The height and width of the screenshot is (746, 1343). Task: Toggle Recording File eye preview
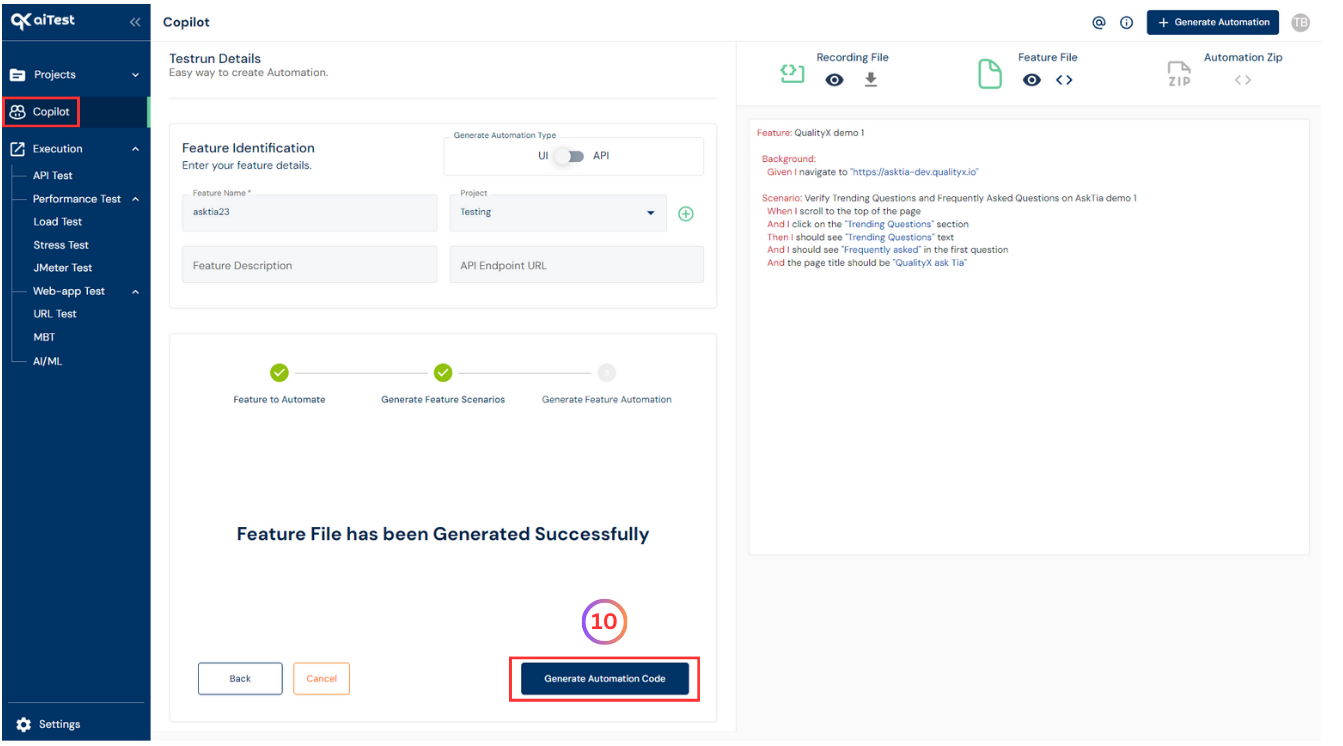point(834,80)
